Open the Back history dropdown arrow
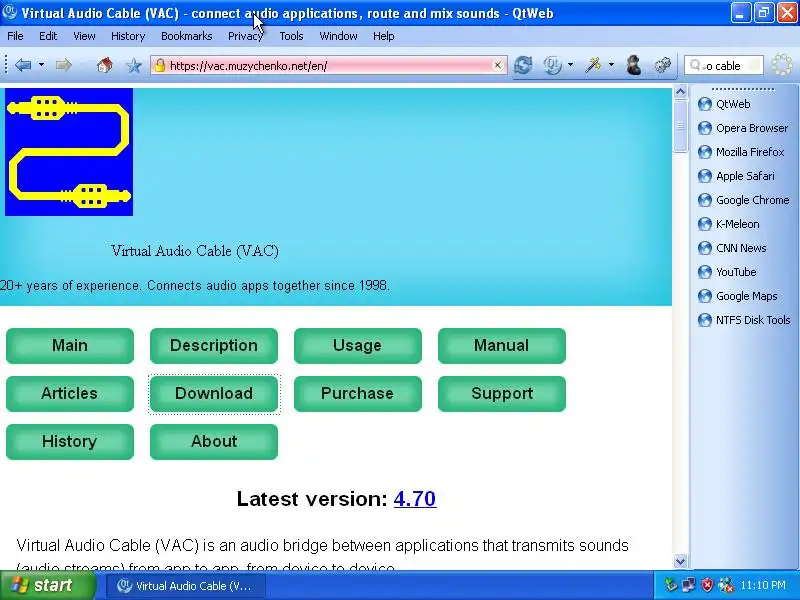The width and height of the screenshot is (800, 600). click(x=41, y=65)
